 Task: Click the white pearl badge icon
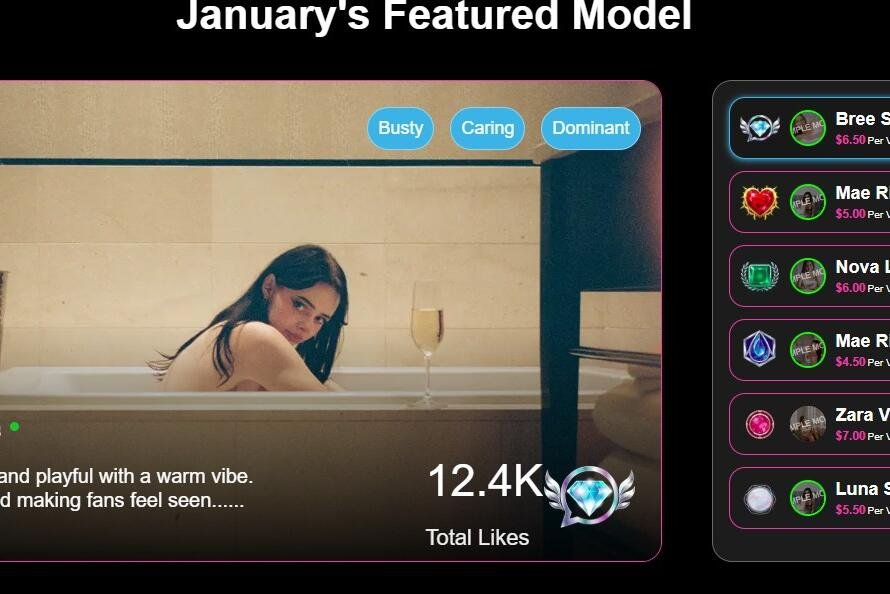[x=759, y=498]
